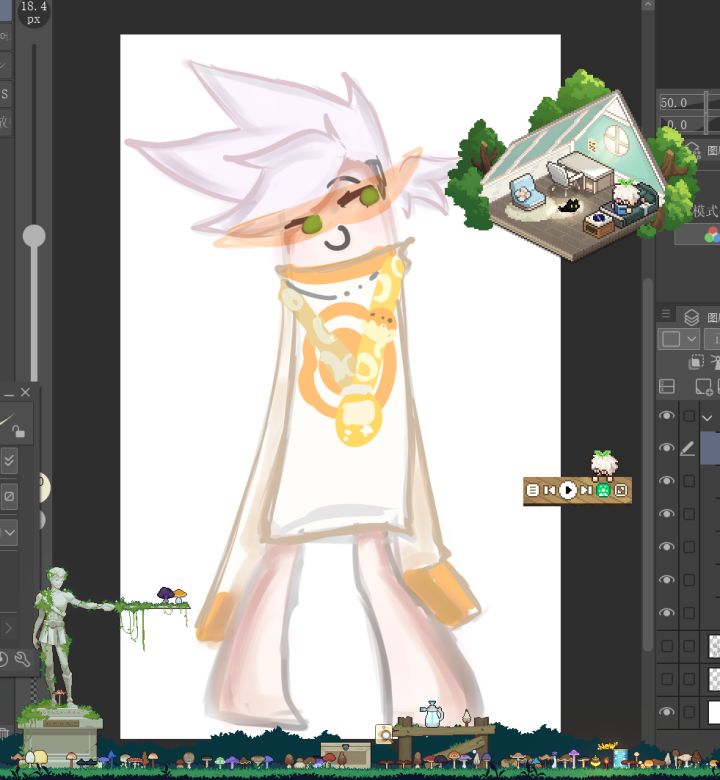Show the topmost hidden checkerboard layer
The image size is (720, 780).
point(667,646)
